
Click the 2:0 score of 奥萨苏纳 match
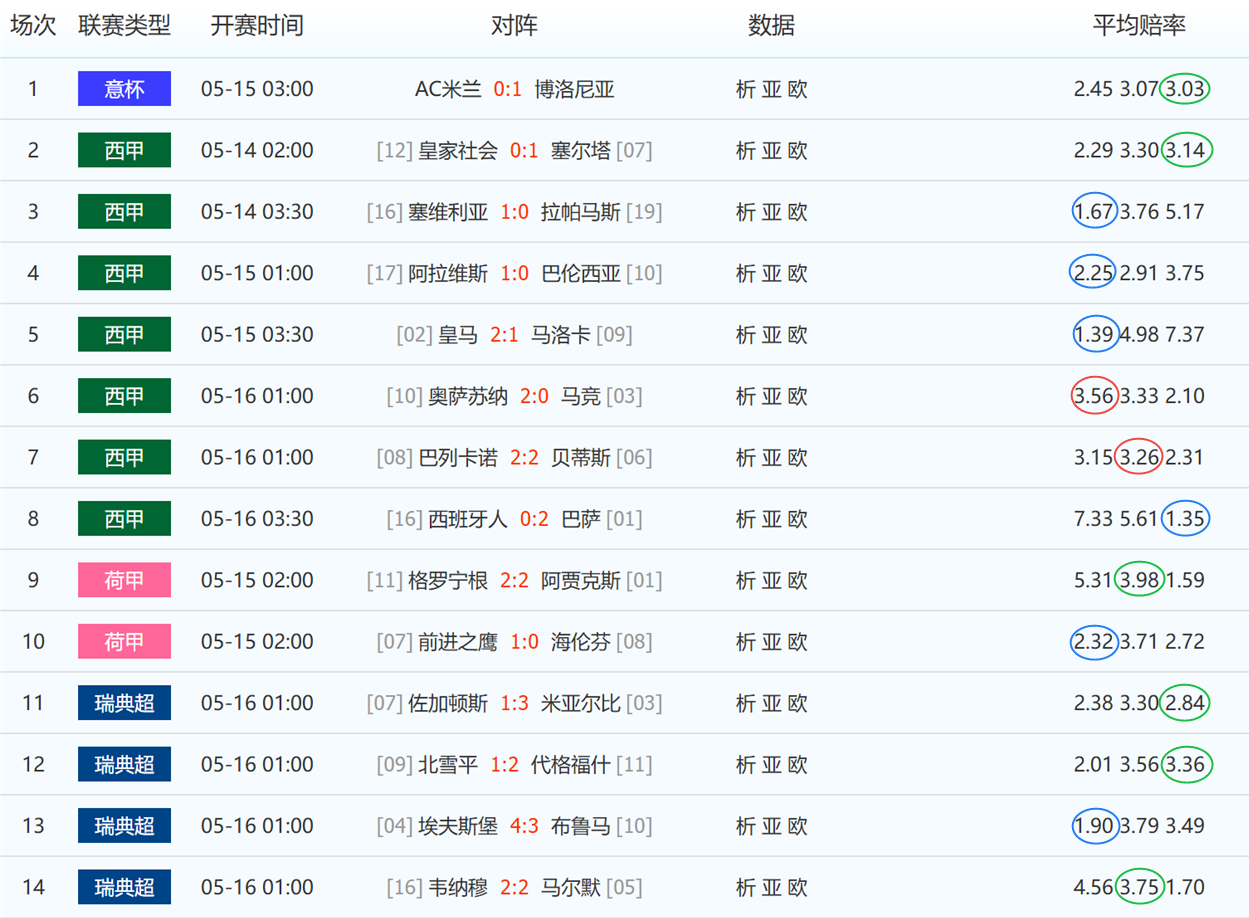[534, 396]
